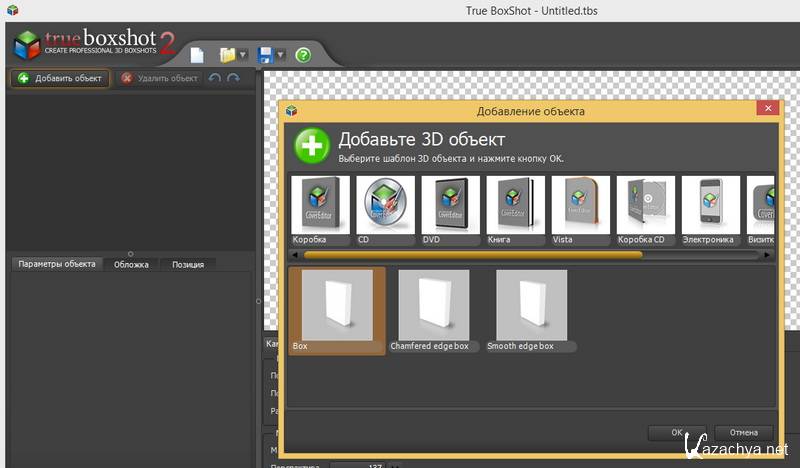Click the orange category scrollbar
Screen dimensions: 800x468
(472, 254)
